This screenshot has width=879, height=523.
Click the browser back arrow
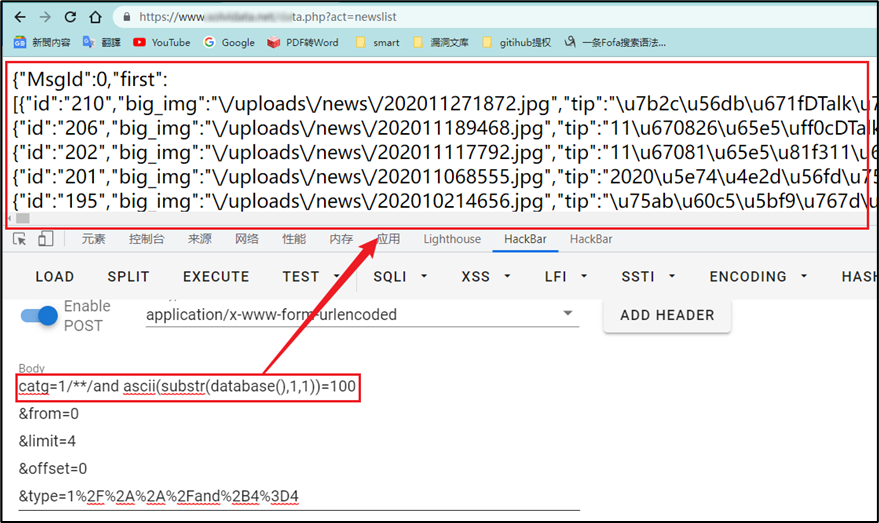(x=20, y=17)
